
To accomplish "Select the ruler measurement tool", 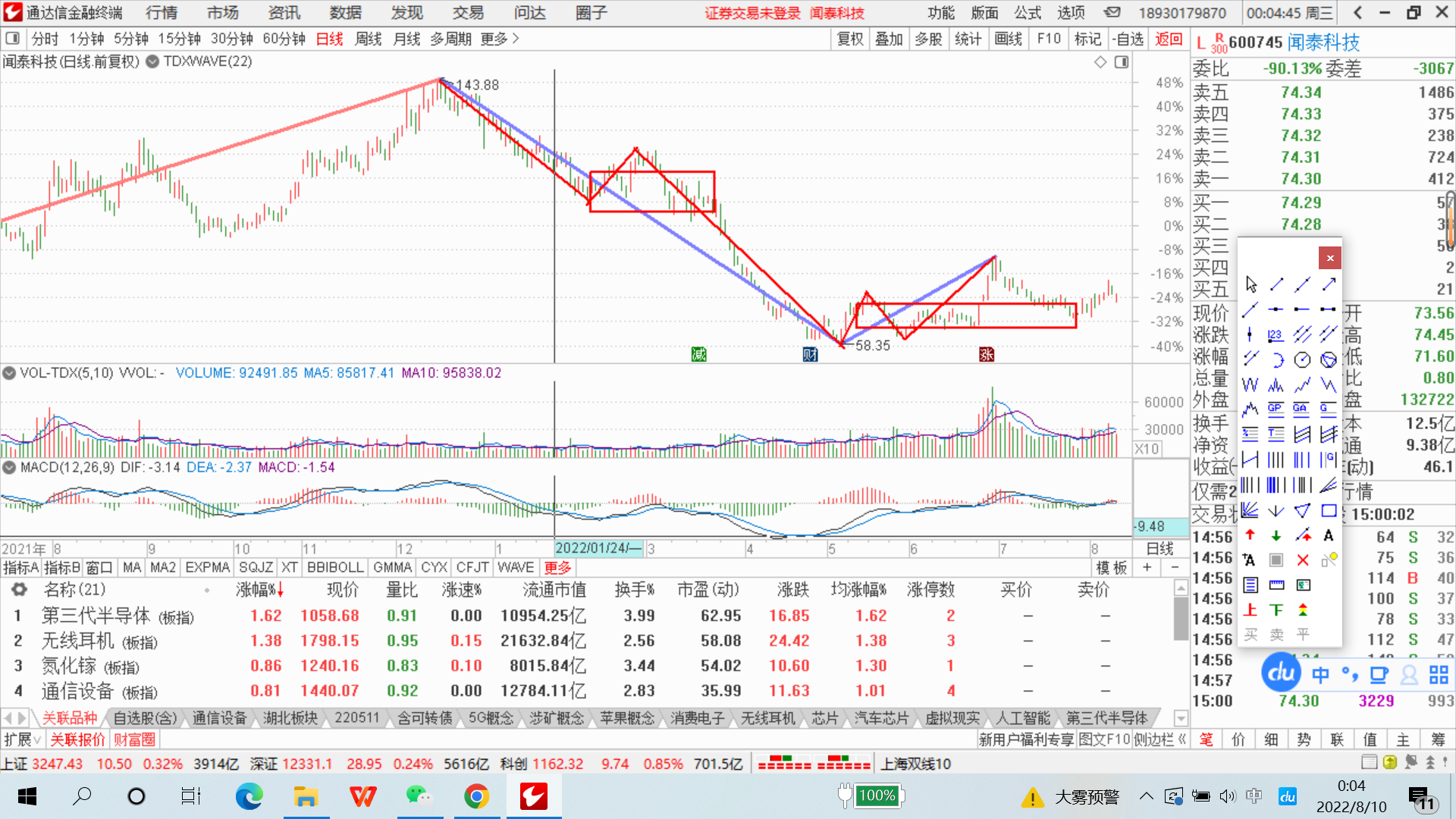I will pyautogui.click(x=1276, y=585).
